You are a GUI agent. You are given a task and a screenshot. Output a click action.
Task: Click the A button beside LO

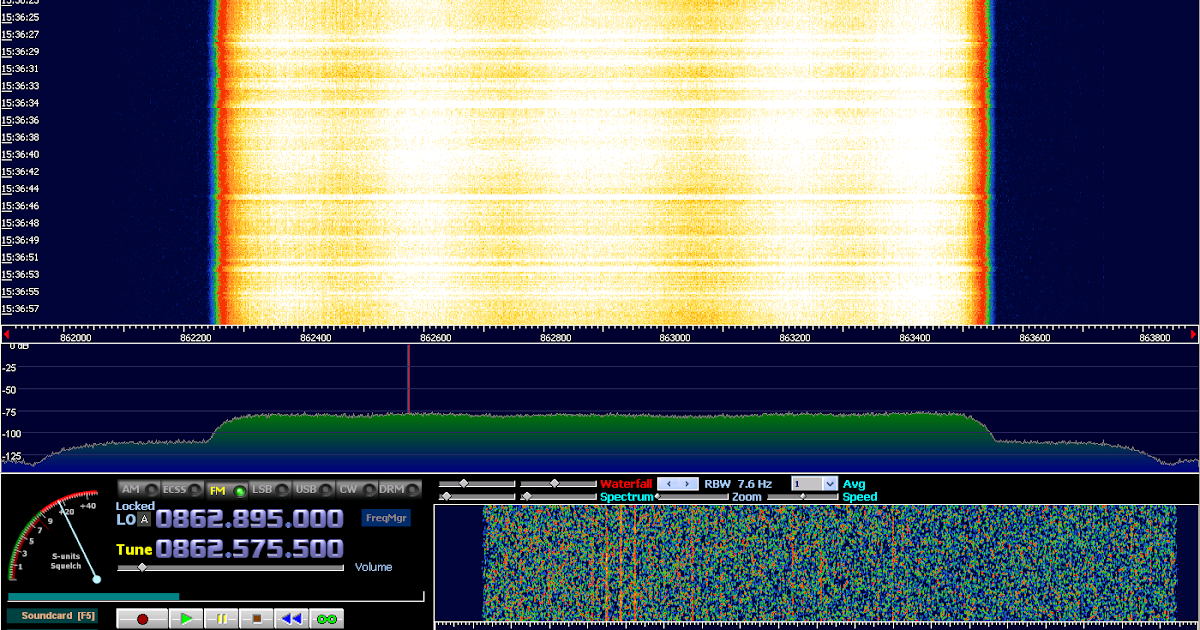pos(144,519)
